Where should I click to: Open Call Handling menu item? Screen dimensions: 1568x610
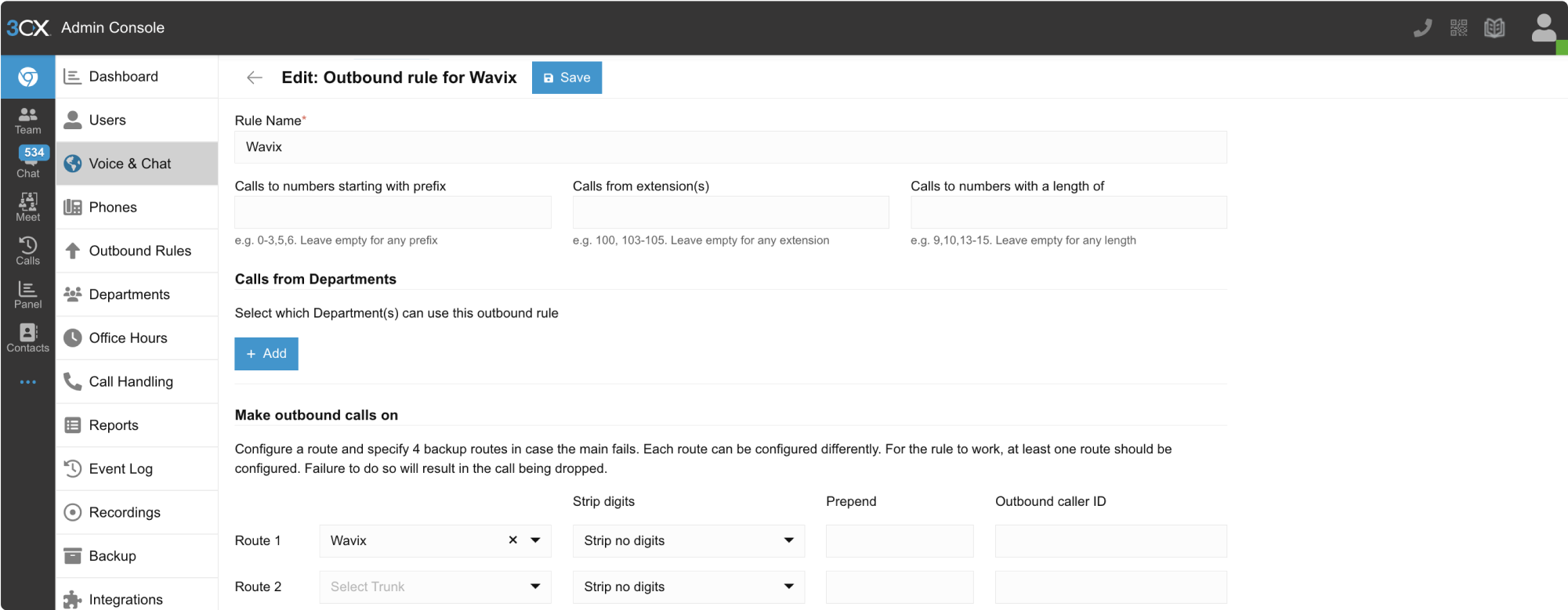pos(136,381)
